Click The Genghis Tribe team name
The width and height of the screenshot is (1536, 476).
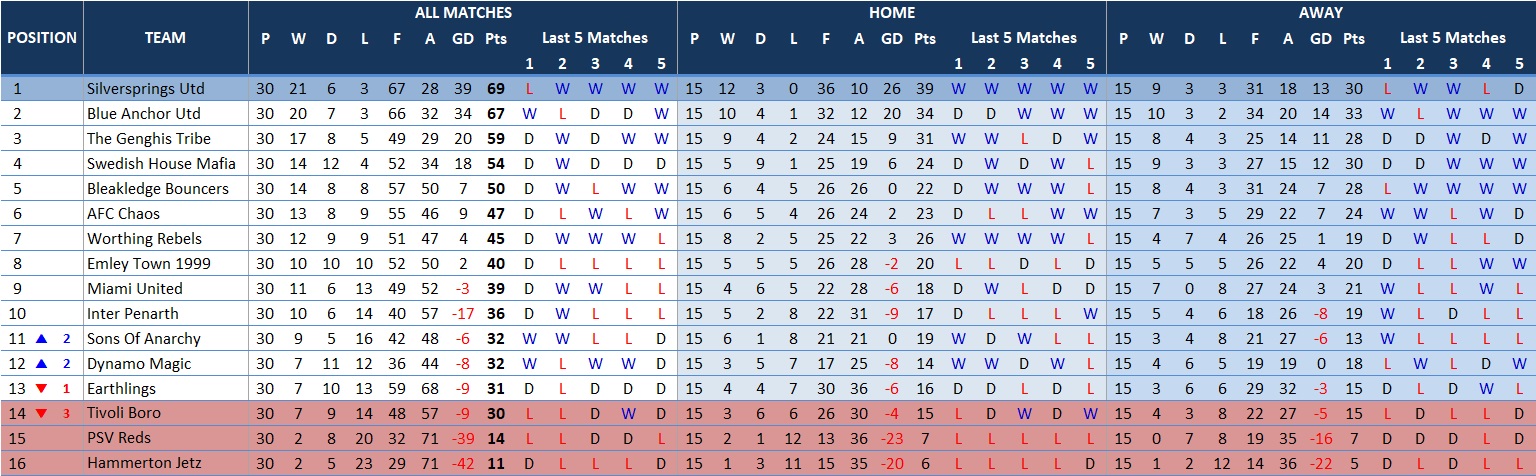148,138
